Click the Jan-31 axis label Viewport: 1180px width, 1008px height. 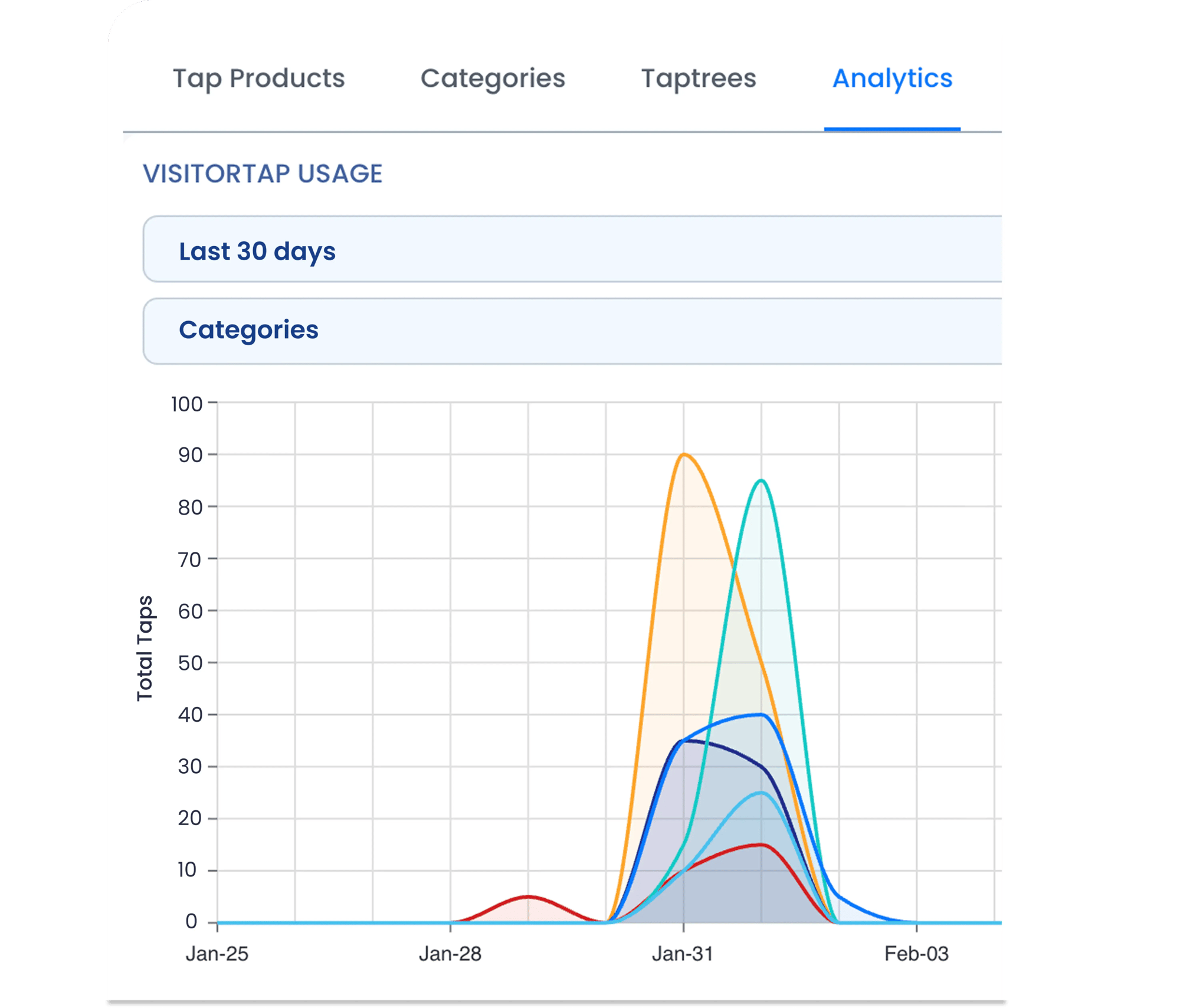(x=683, y=954)
